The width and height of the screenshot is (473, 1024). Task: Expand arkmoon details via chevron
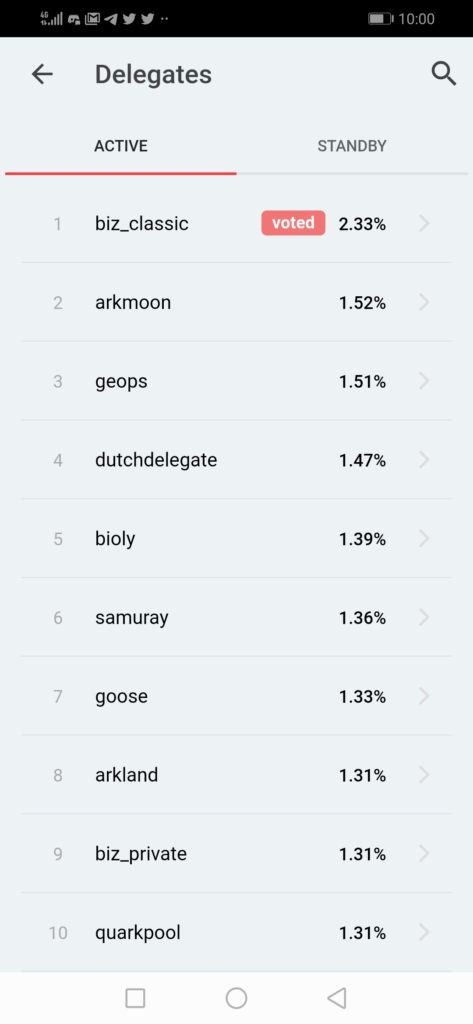tap(425, 302)
